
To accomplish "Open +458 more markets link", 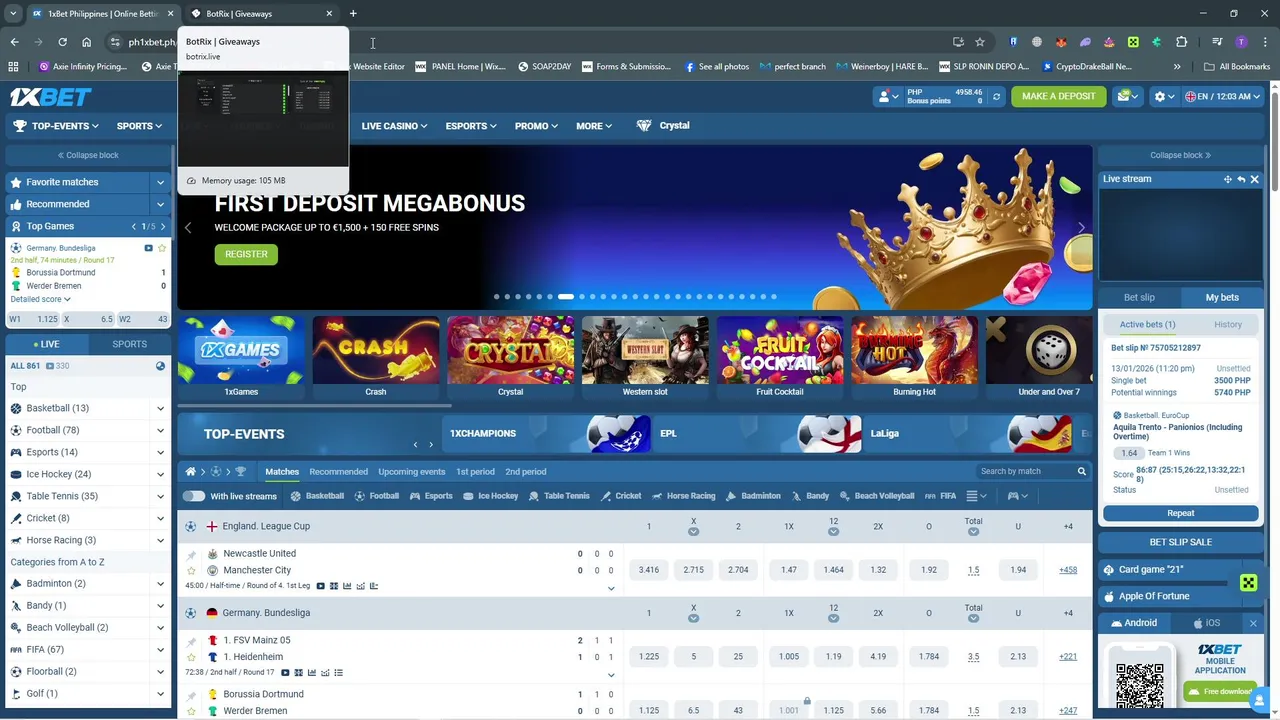I will [x=1068, y=570].
